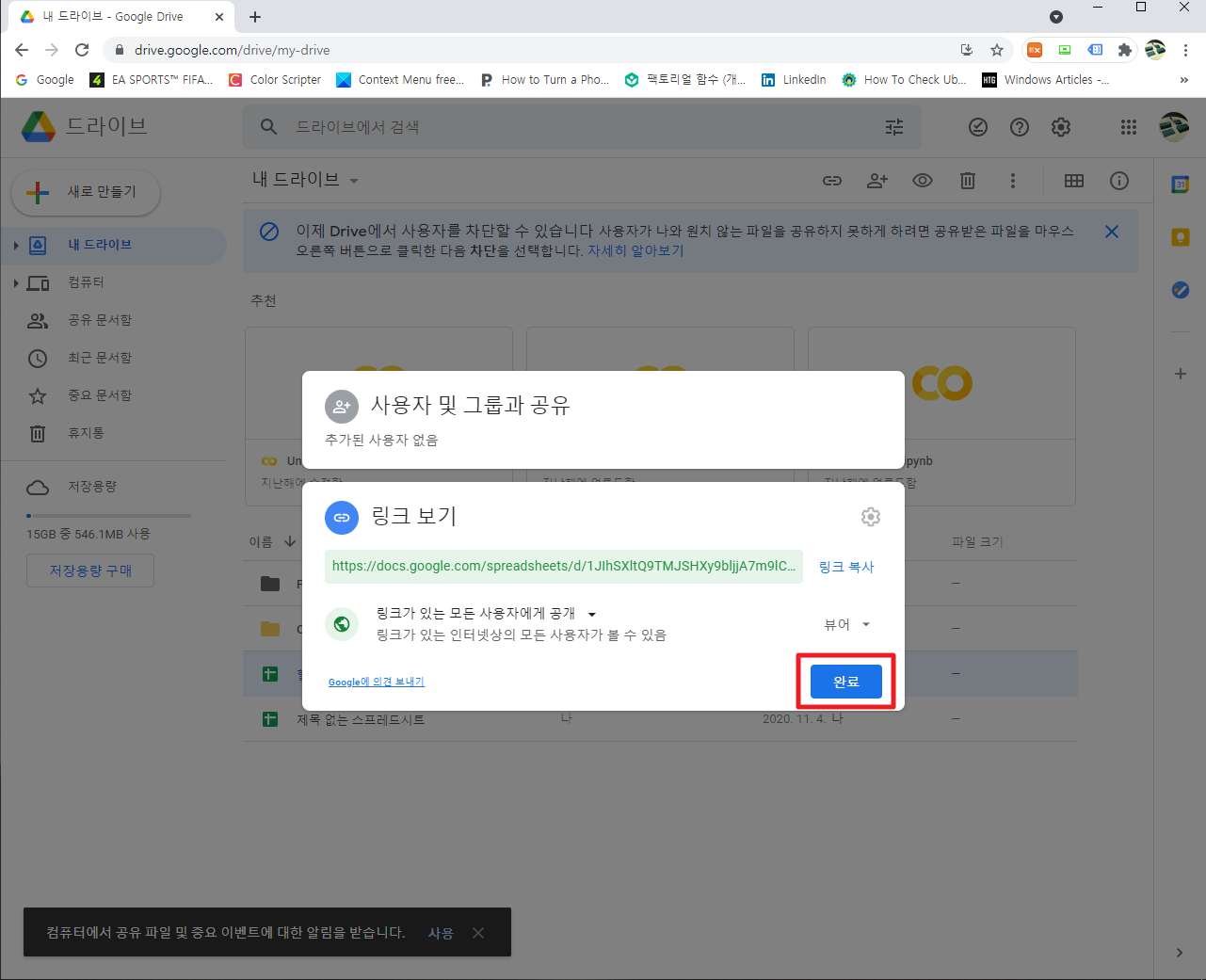Click the browser back arrow
Image resolution: width=1206 pixels, height=980 pixels.
(22, 50)
